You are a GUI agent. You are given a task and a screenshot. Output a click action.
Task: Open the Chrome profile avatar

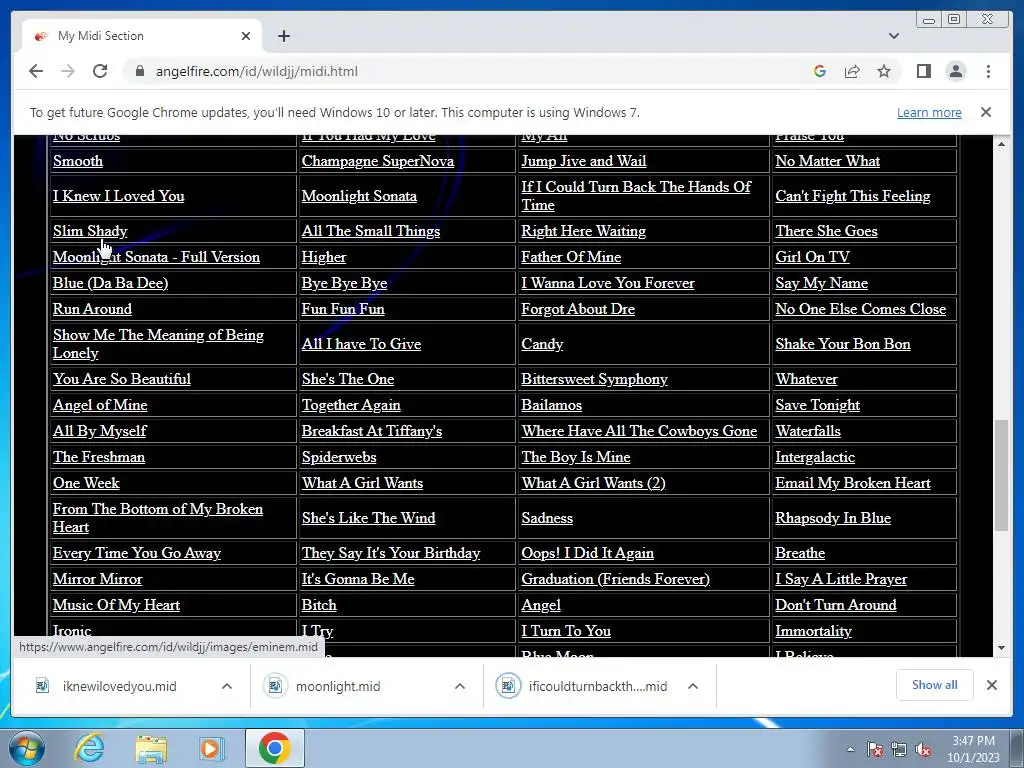click(x=955, y=71)
